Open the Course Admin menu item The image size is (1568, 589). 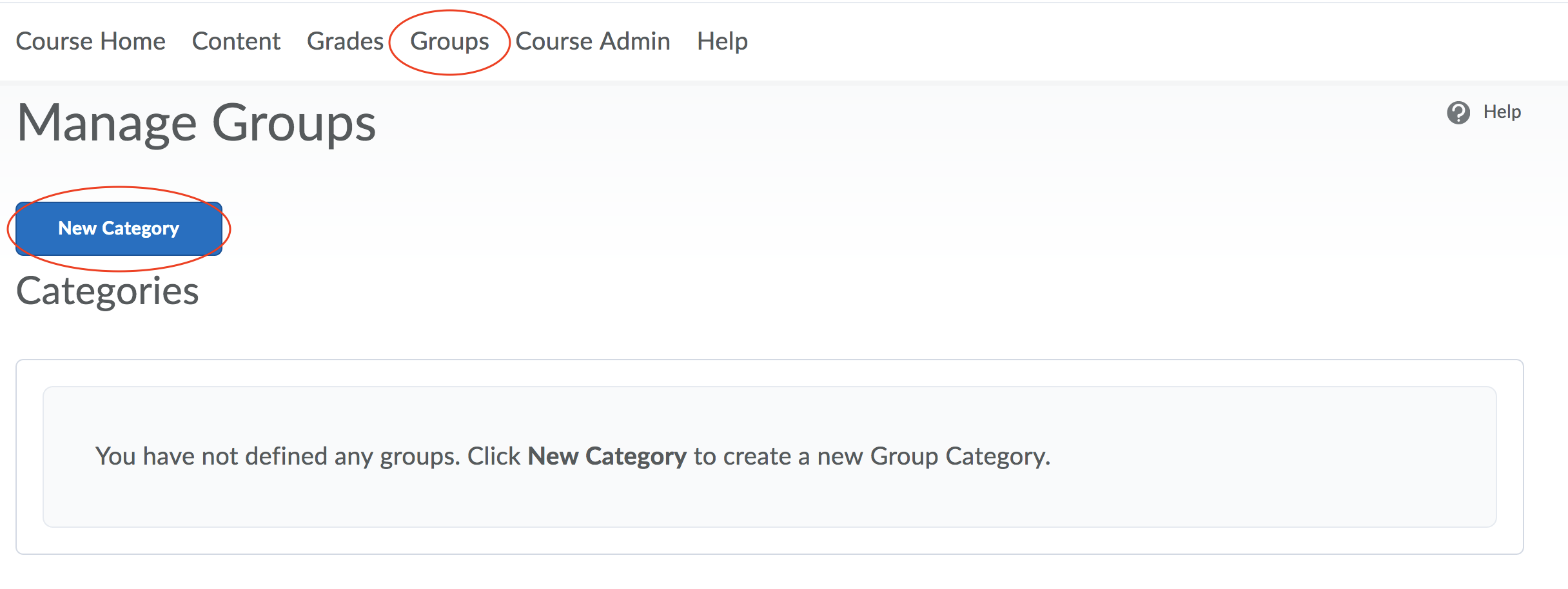(593, 41)
